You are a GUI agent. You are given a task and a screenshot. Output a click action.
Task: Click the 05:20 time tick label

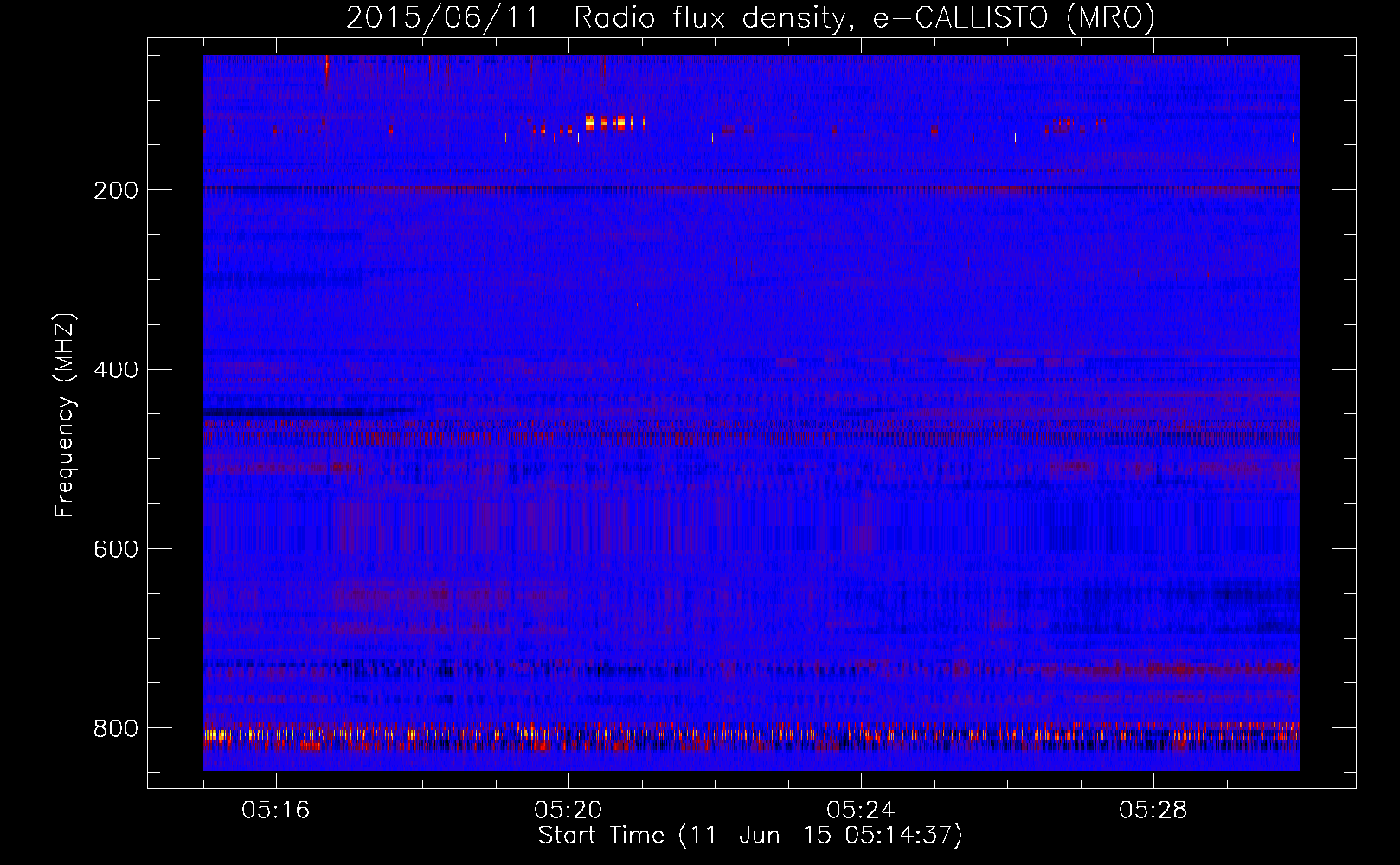pyautogui.click(x=568, y=811)
